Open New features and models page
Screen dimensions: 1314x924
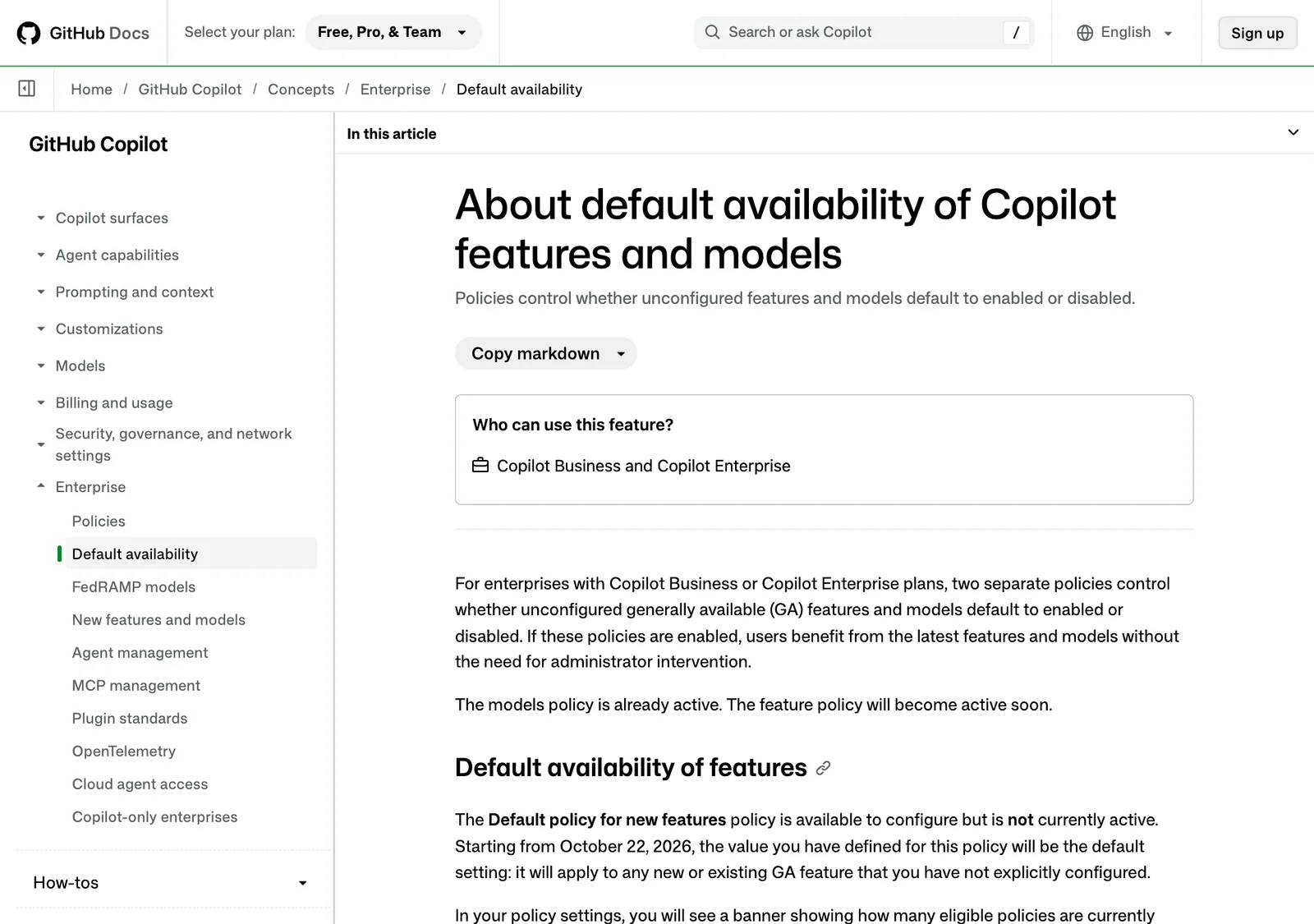click(x=159, y=620)
